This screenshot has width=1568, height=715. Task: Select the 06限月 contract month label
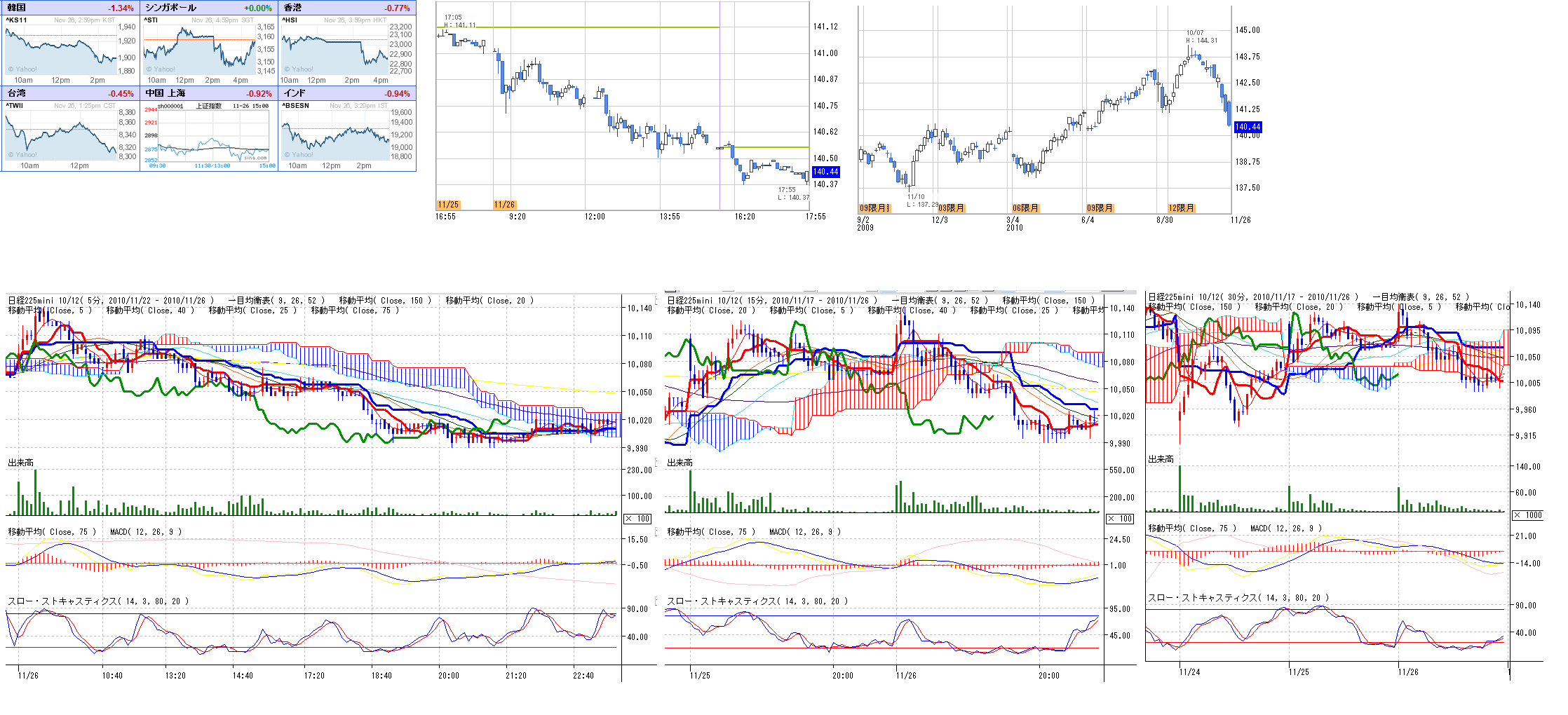(1025, 208)
